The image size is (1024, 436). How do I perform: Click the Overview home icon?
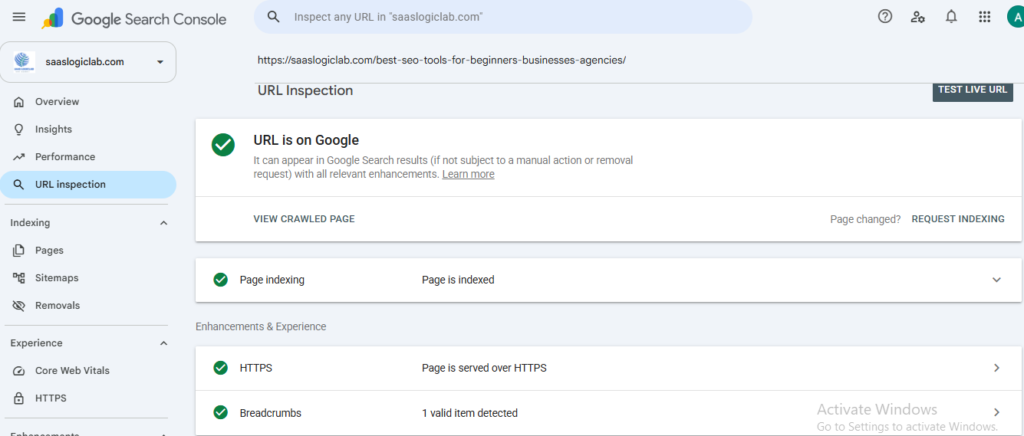19,102
